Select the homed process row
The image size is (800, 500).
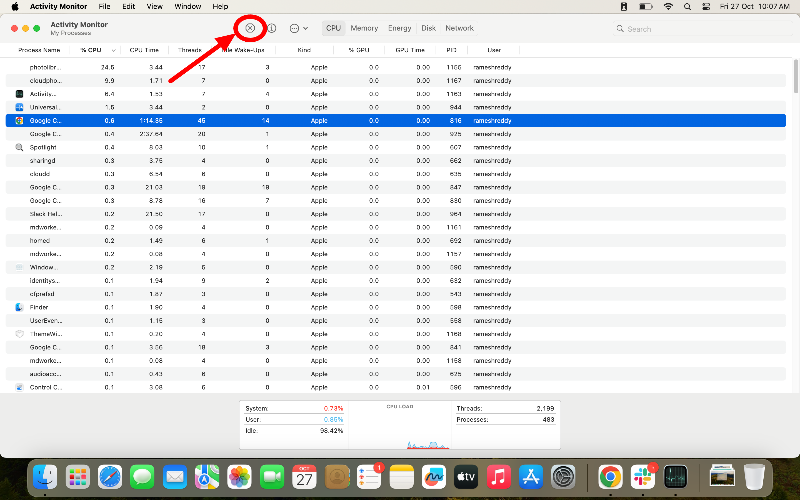coord(395,240)
